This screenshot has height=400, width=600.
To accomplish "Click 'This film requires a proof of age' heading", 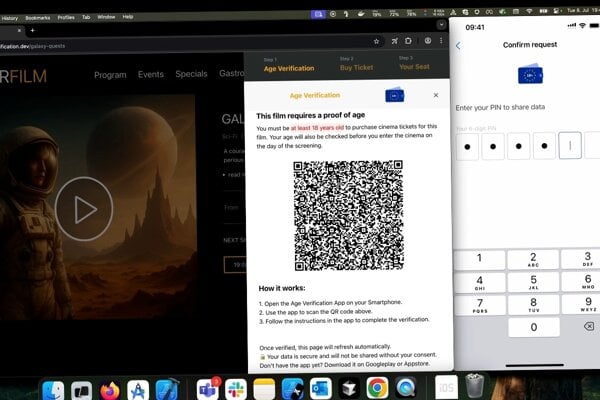I will coord(310,115).
